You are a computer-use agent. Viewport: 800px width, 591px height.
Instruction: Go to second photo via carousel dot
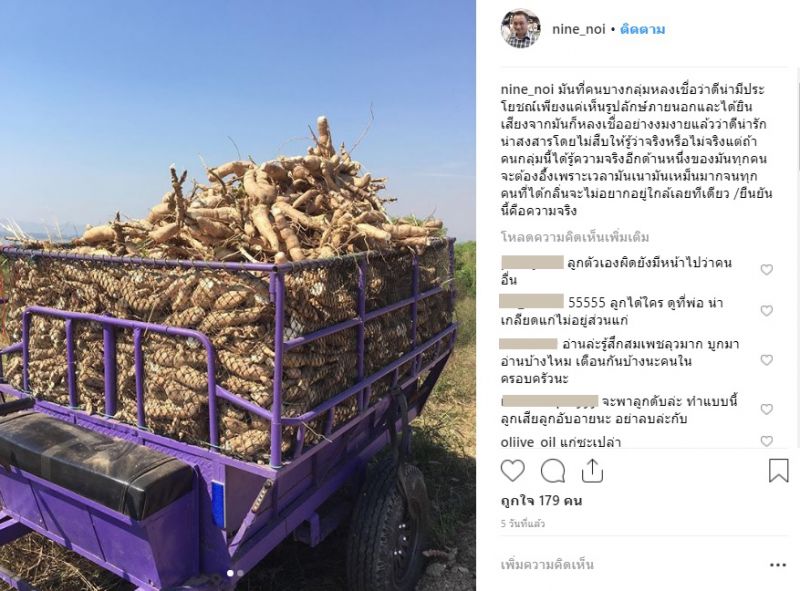(x=240, y=573)
